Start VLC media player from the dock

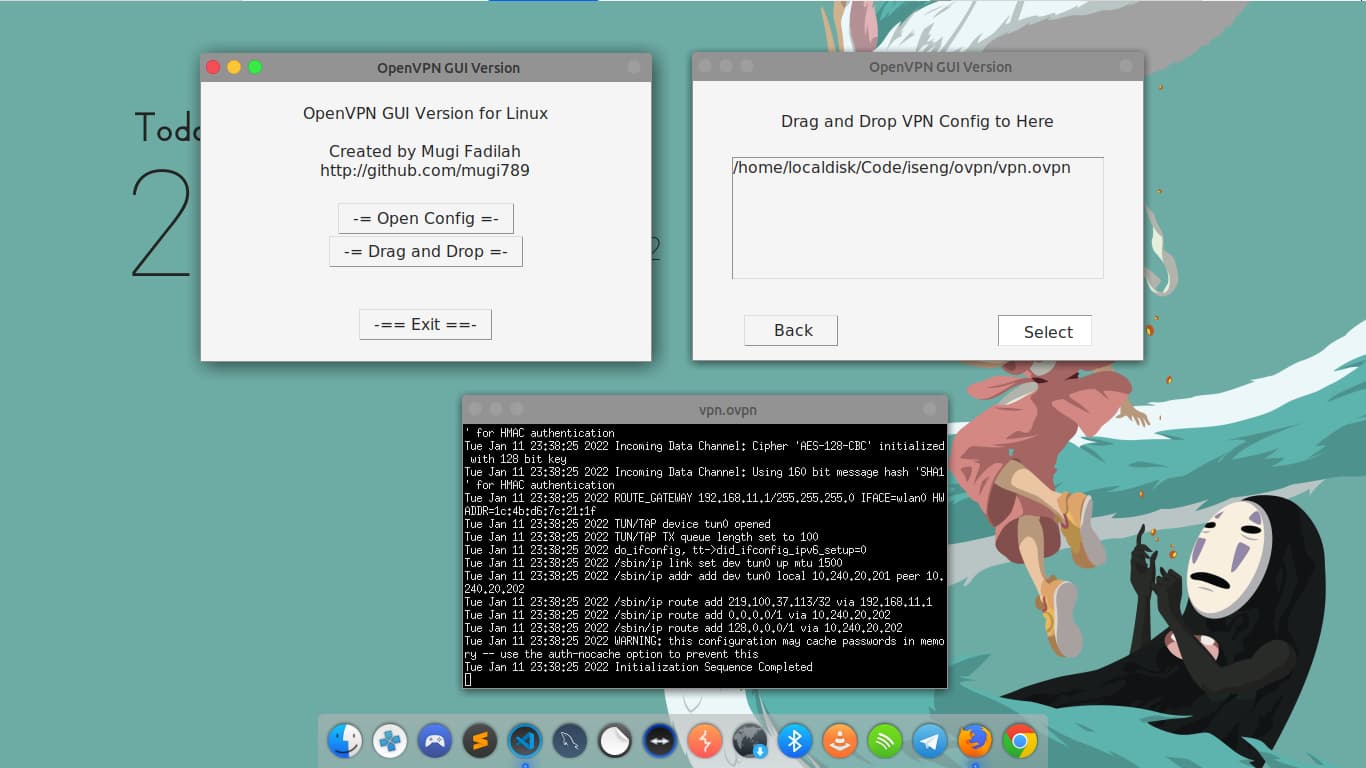click(x=840, y=740)
